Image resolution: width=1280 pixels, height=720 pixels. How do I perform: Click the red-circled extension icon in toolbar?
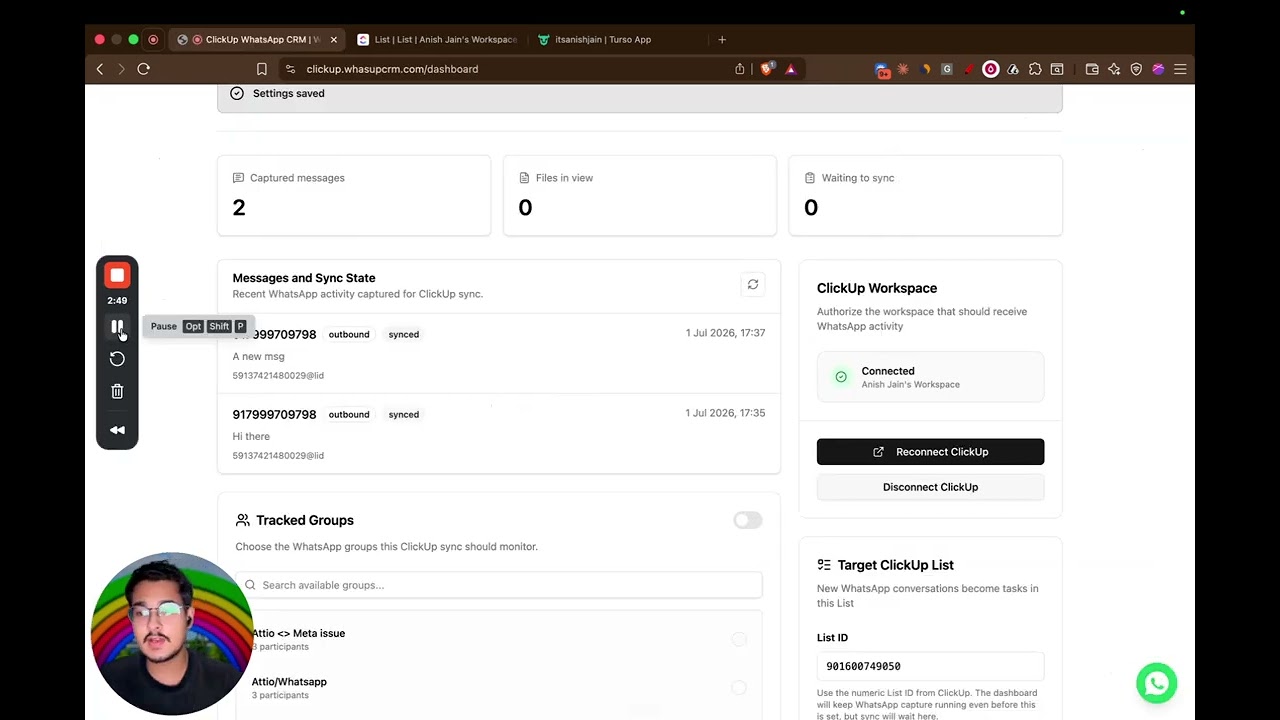990,69
